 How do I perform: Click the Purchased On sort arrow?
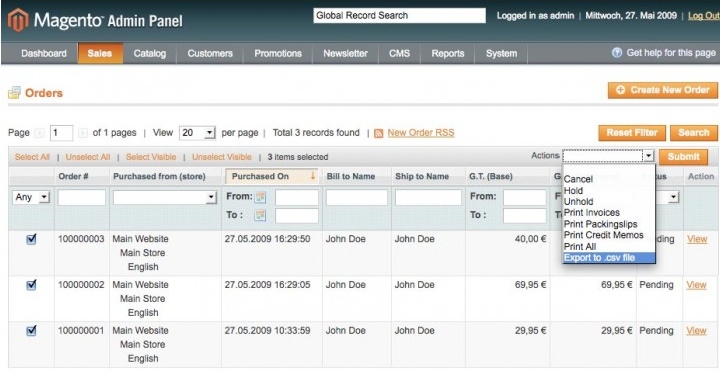[313, 176]
